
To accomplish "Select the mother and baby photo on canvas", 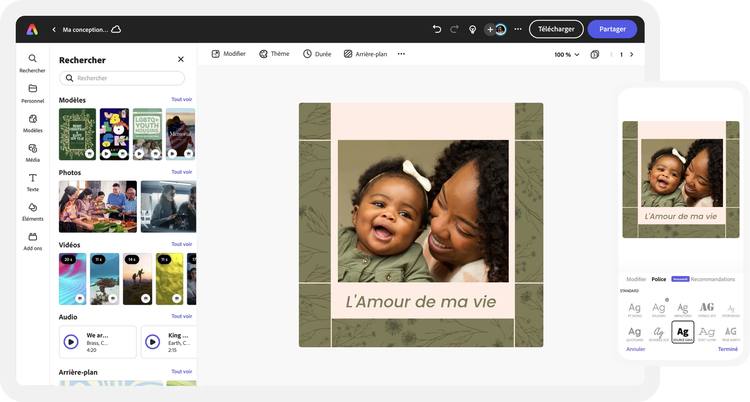I will tap(423, 211).
